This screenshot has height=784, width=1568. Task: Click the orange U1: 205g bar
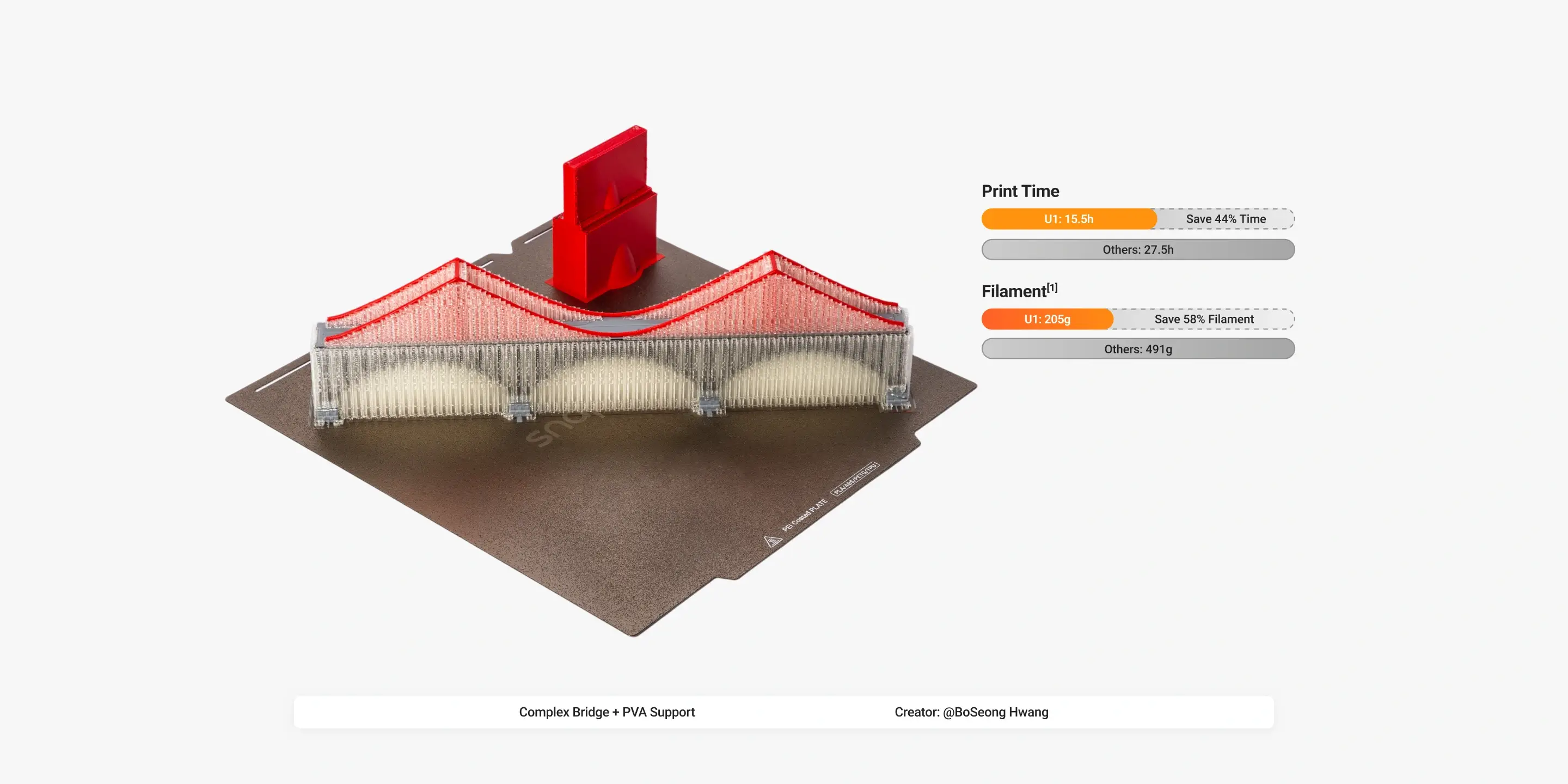[x=1047, y=319]
